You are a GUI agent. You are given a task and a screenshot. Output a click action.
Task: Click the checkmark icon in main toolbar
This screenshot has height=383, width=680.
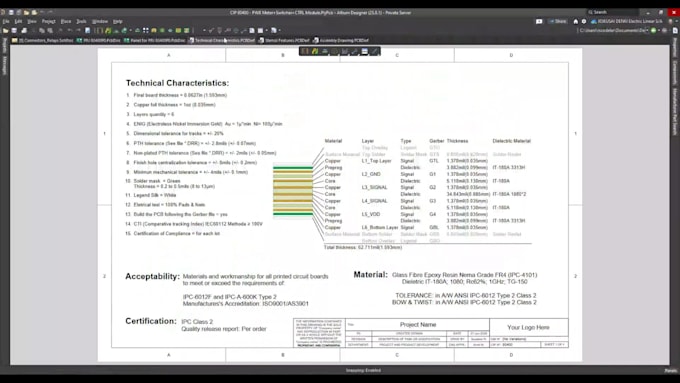click(211, 30)
